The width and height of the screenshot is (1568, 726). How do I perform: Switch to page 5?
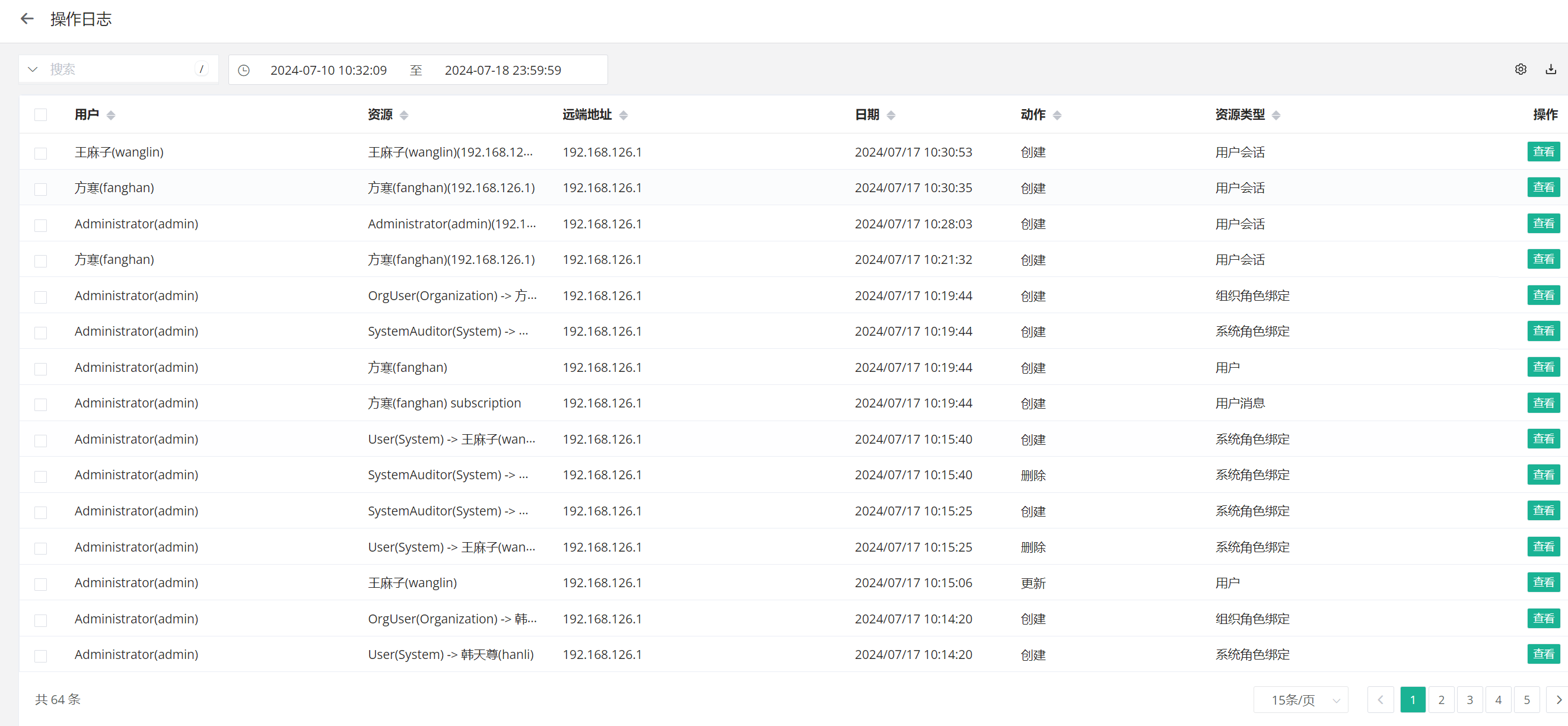(x=1526, y=700)
